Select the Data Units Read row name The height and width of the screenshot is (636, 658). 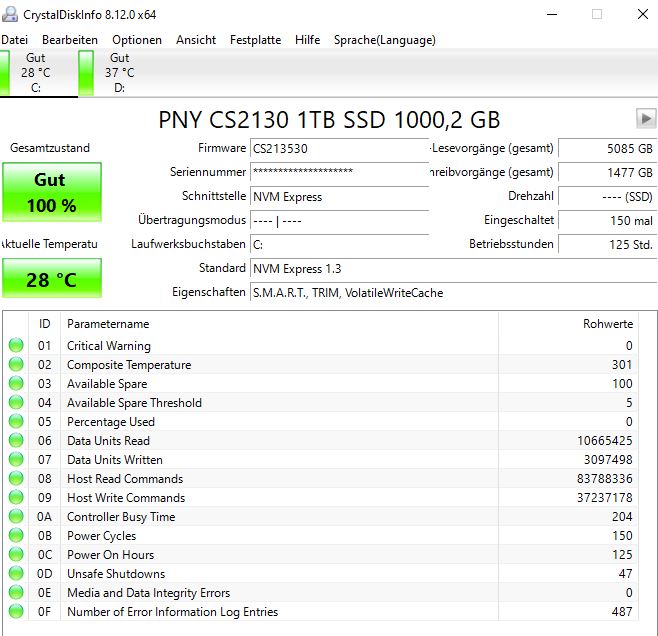point(108,441)
